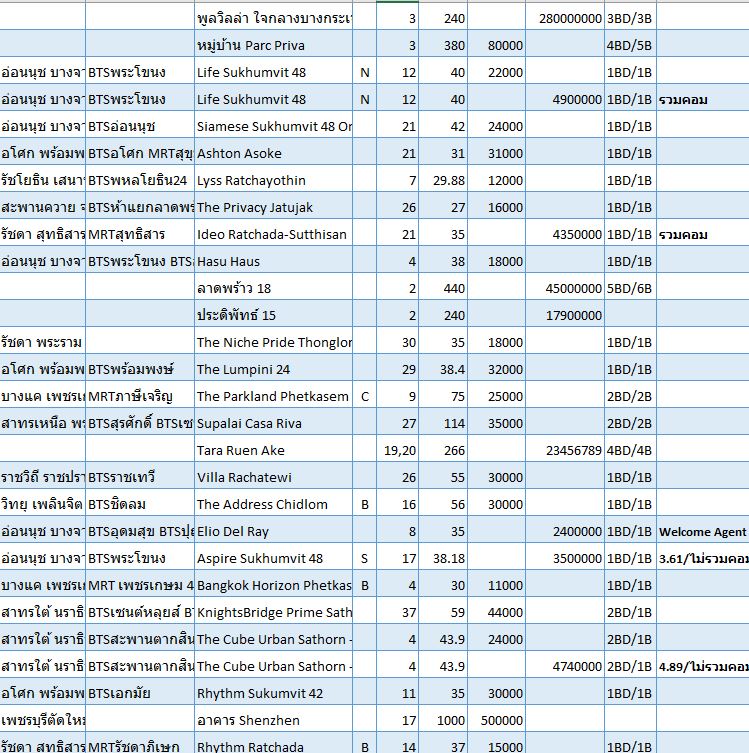Click the 4BD/5B room type cell

point(630,45)
